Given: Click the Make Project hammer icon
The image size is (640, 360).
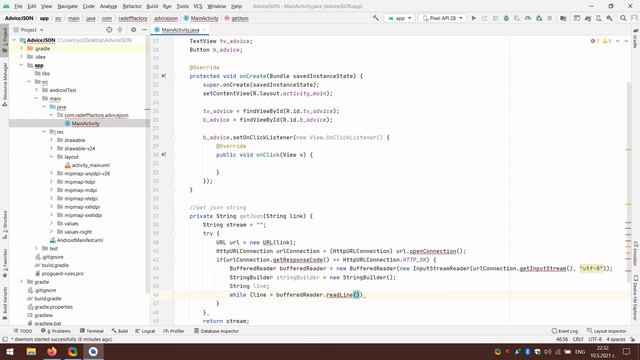Looking at the screenshot, I should (376, 18).
